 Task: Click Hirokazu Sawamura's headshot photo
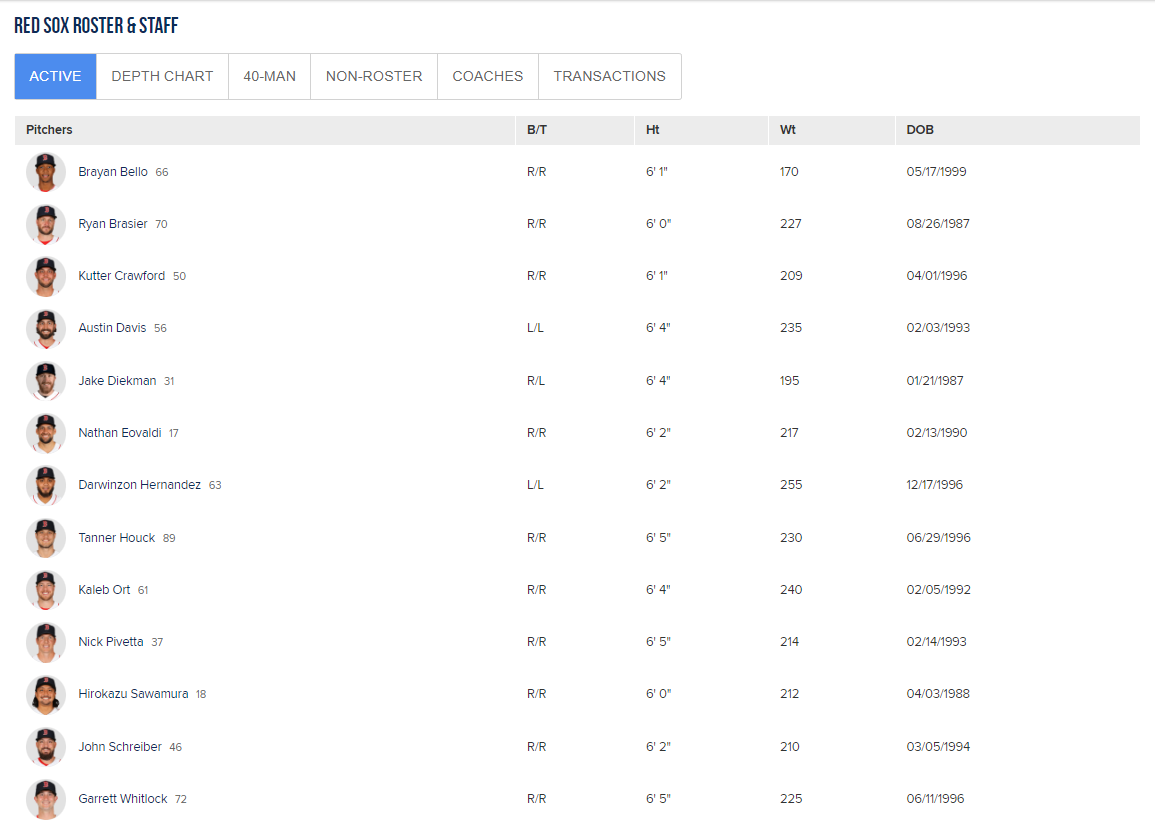point(46,695)
